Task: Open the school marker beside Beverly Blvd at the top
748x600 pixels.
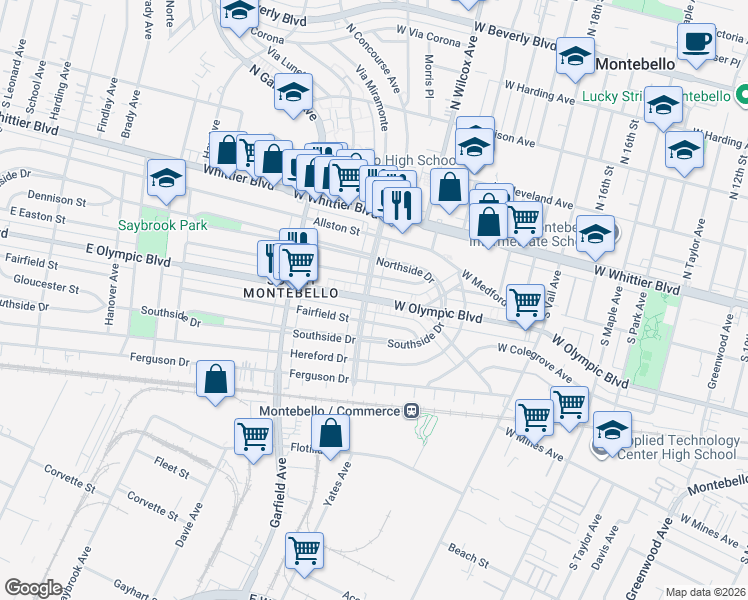Action: 239,13
